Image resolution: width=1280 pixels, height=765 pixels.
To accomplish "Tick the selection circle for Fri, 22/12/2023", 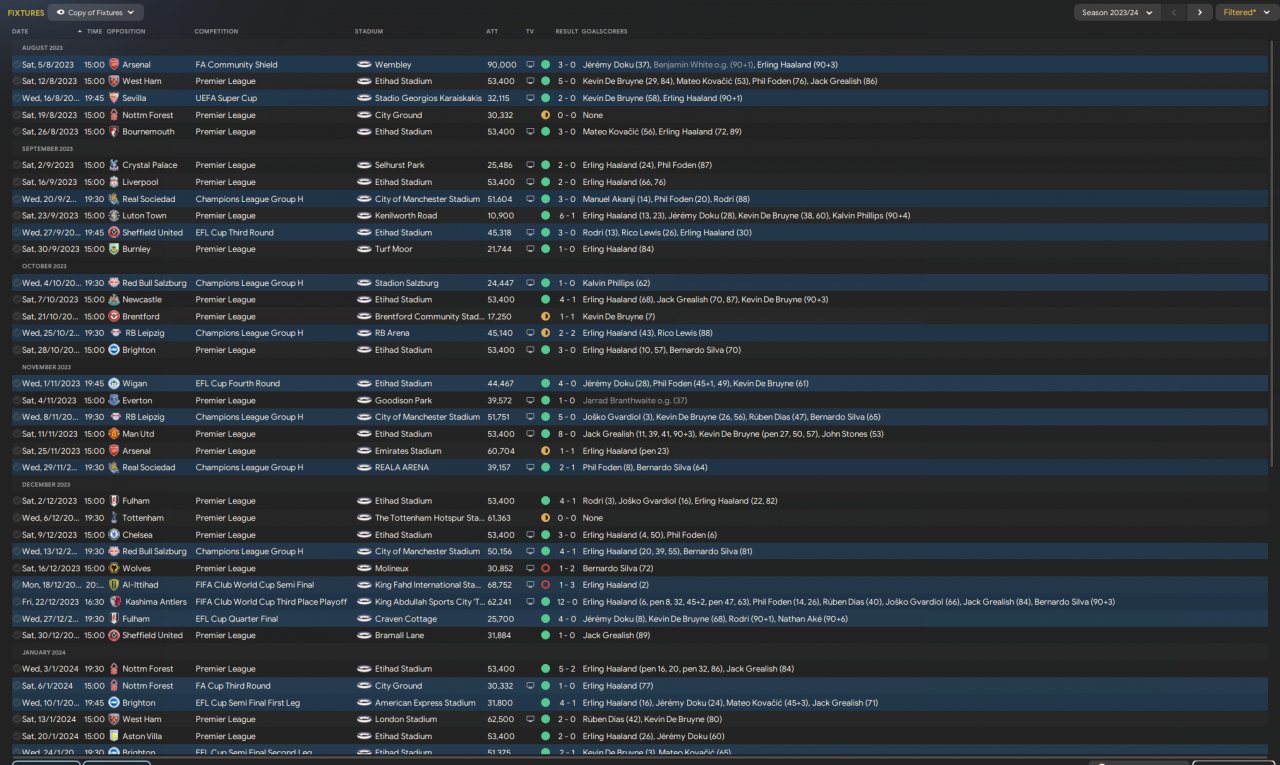I will tap(17, 602).
